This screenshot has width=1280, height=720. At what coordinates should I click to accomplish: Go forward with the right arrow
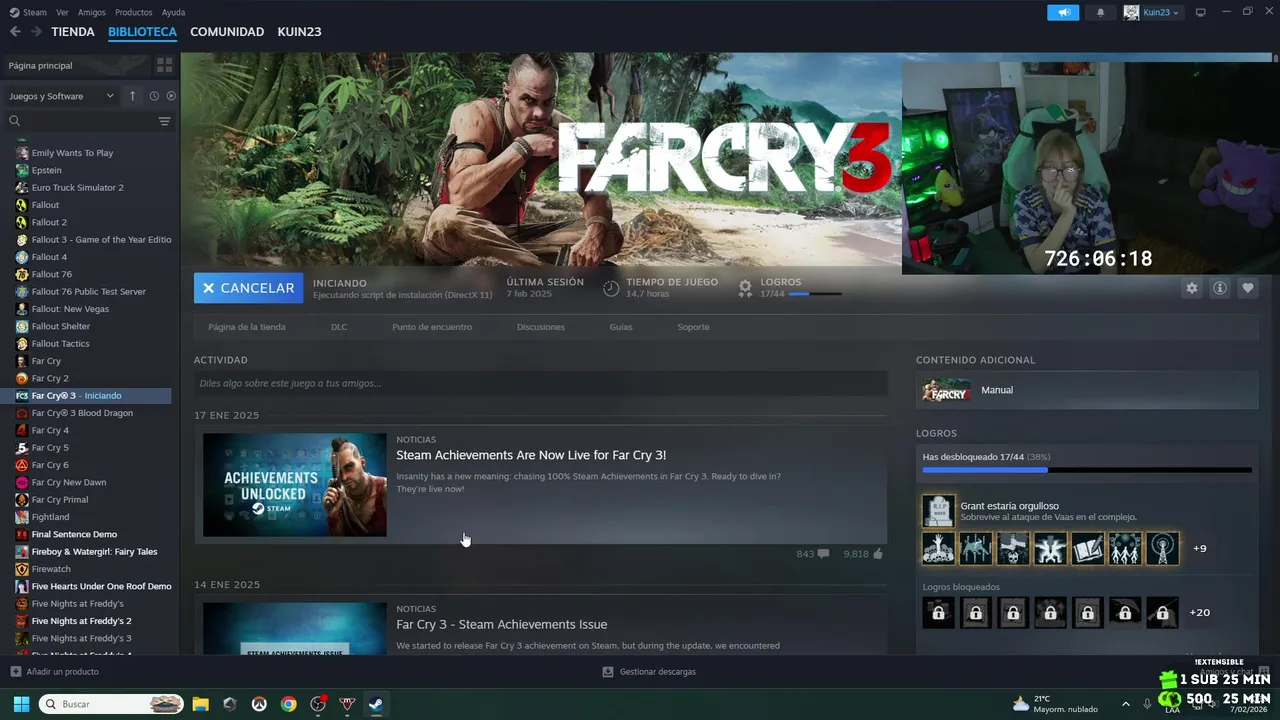[x=36, y=32]
